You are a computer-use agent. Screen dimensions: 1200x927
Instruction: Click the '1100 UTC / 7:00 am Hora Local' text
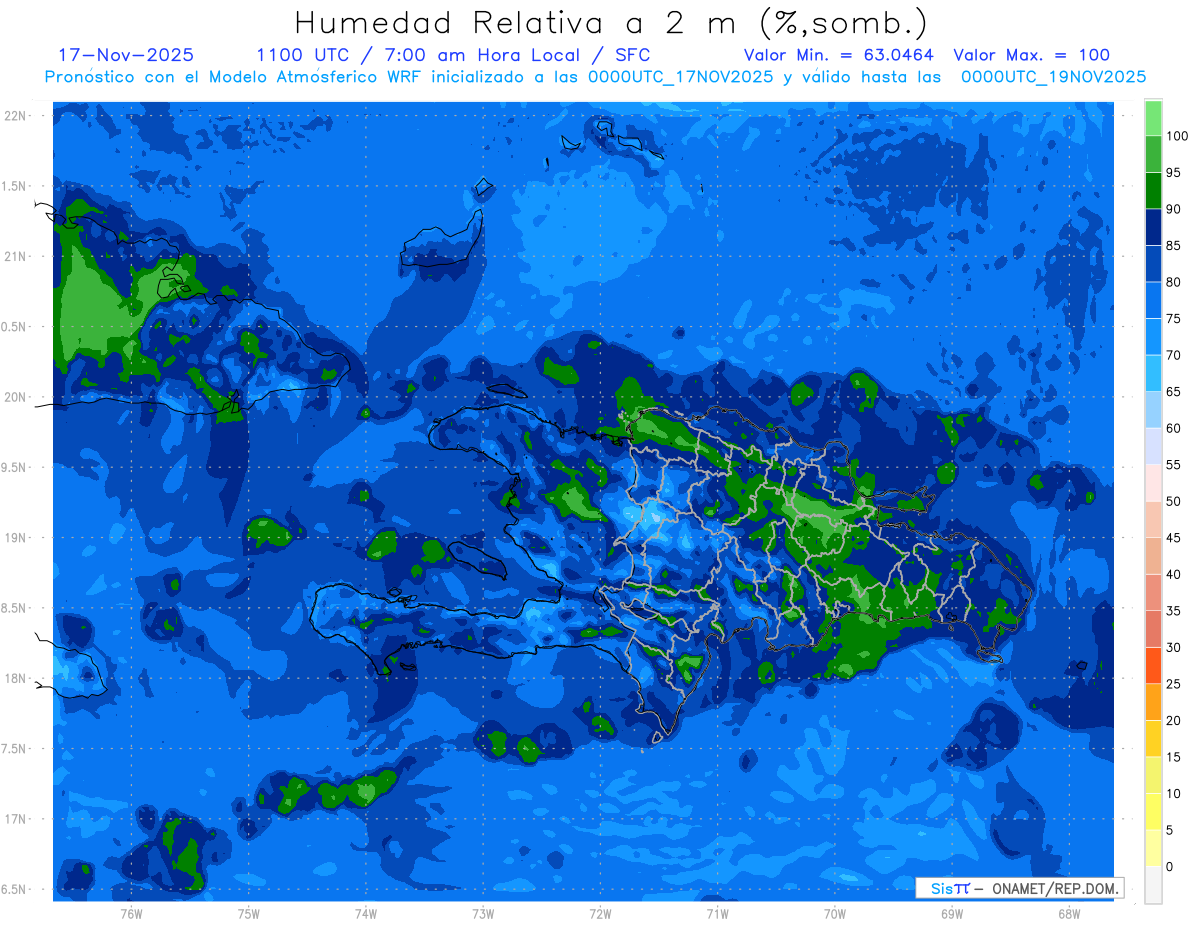point(420,55)
